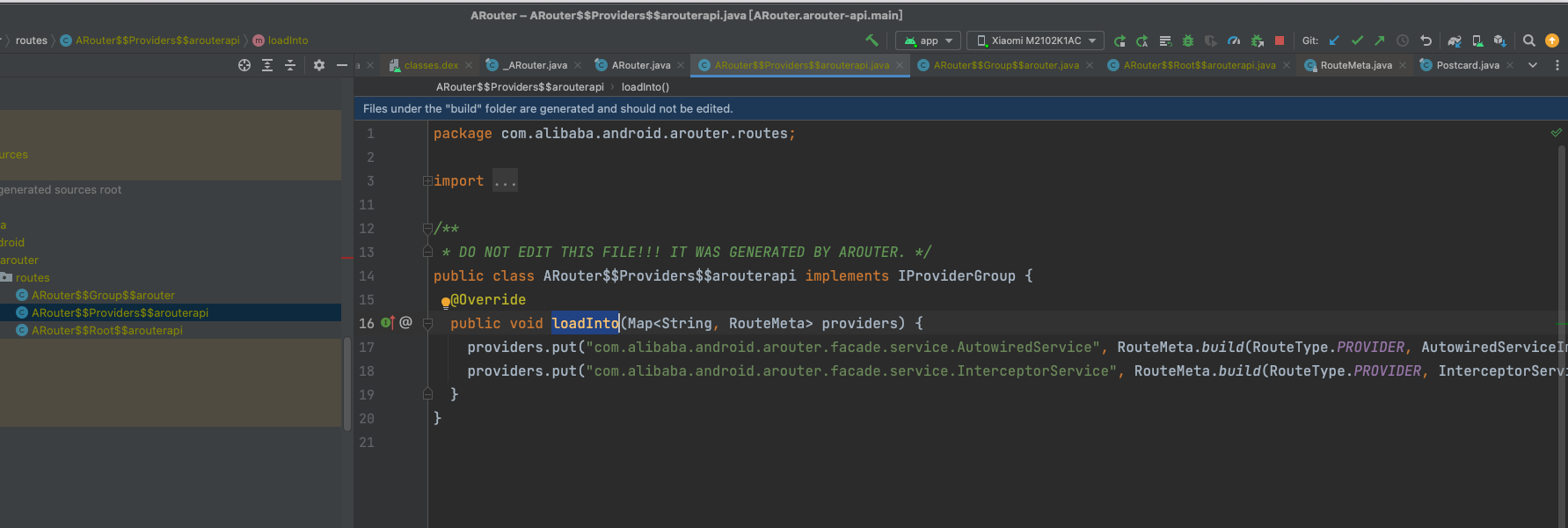Viewport: 1568px width, 528px height.
Task: Click the Search Everywhere magnifier icon
Action: (1529, 40)
